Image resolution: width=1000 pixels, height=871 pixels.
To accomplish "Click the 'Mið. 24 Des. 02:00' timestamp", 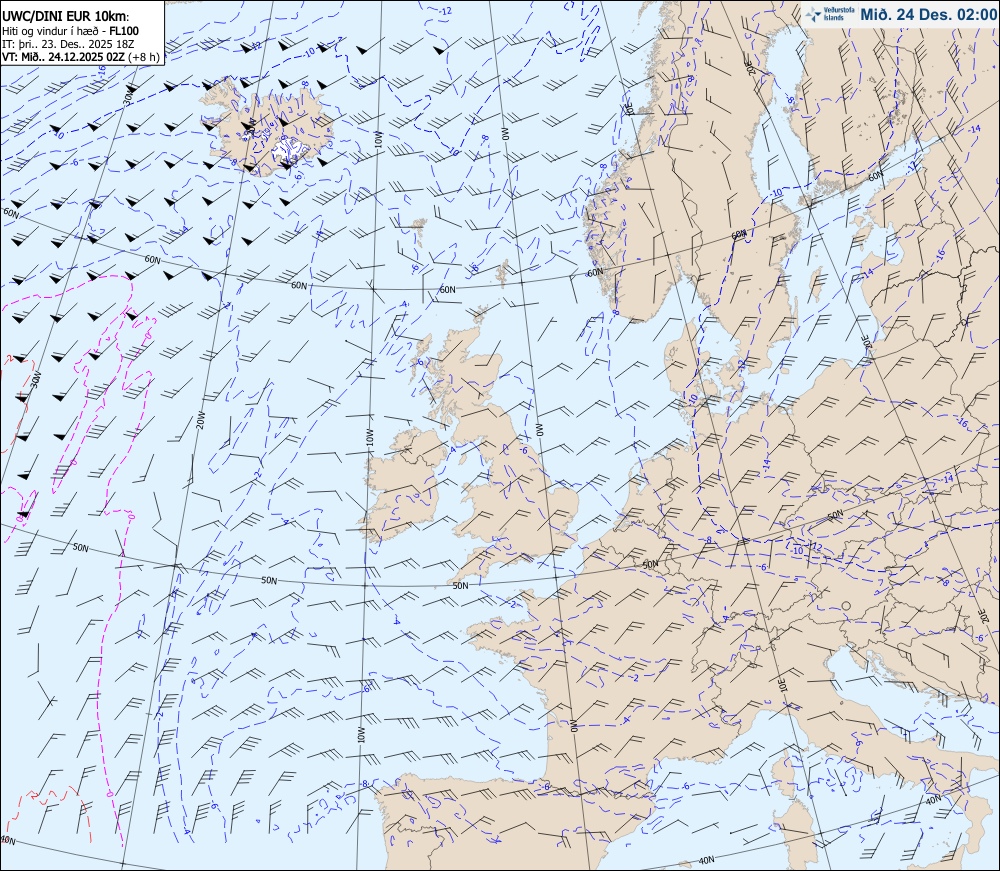I will tap(928, 14).
